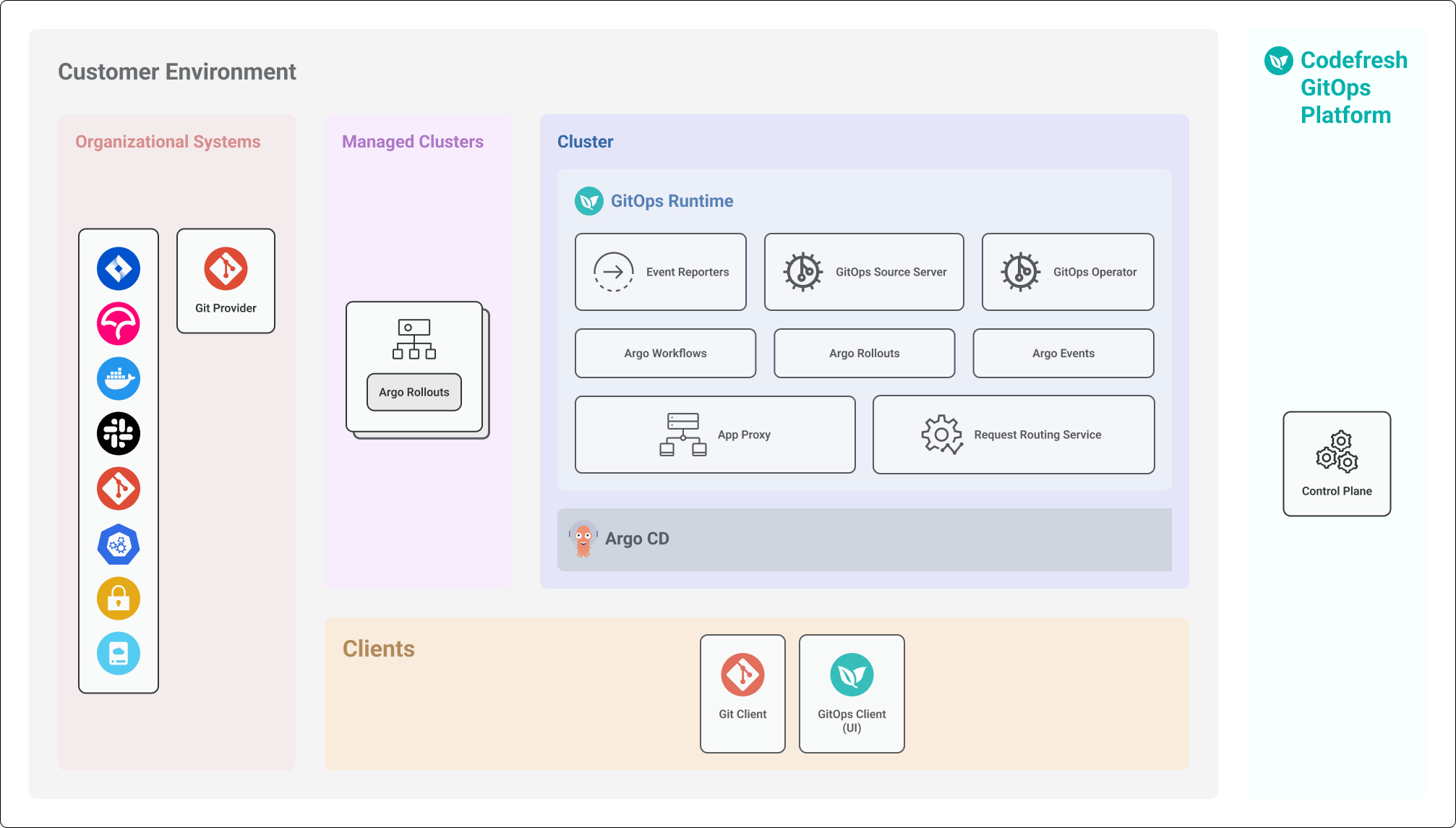Viewport: 1456px width, 828px height.
Task: Select the GitOps Source Server component
Action: (864, 272)
